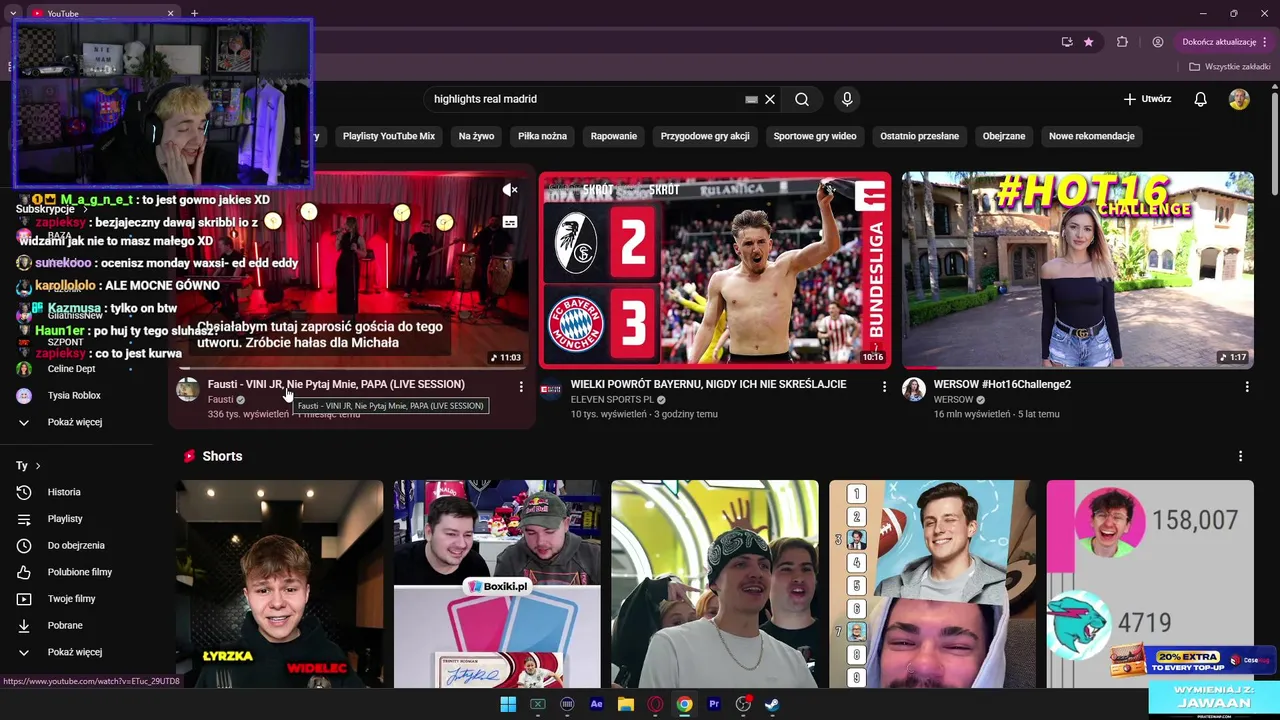Viewport: 1280px width, 720px height.
Task: Select the Playlisty YouTube Mix filter chip
Action: [x=389, y=136]
